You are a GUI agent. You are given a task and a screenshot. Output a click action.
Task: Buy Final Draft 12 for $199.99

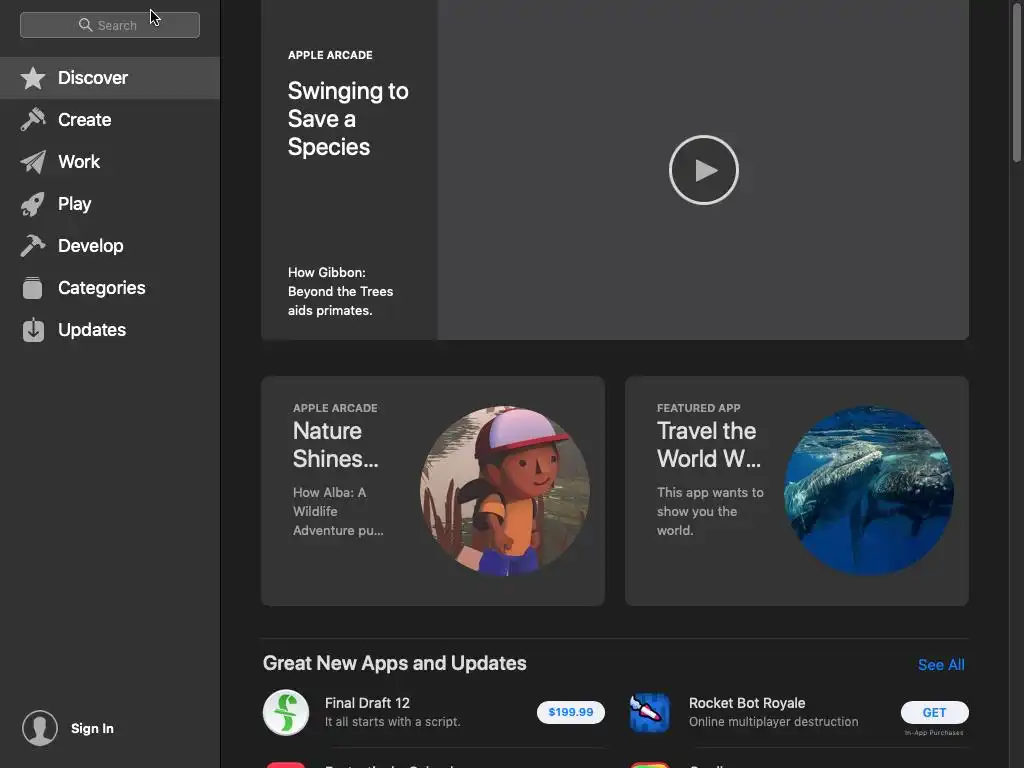coord(571,712)
